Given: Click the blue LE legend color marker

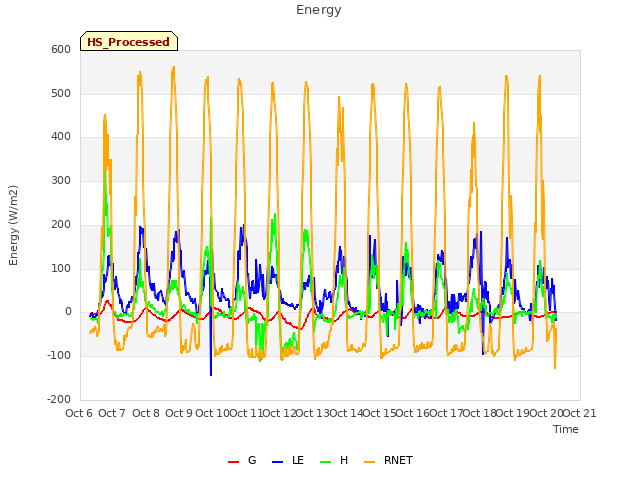Looking at the screenshot, I should (277, 462).
